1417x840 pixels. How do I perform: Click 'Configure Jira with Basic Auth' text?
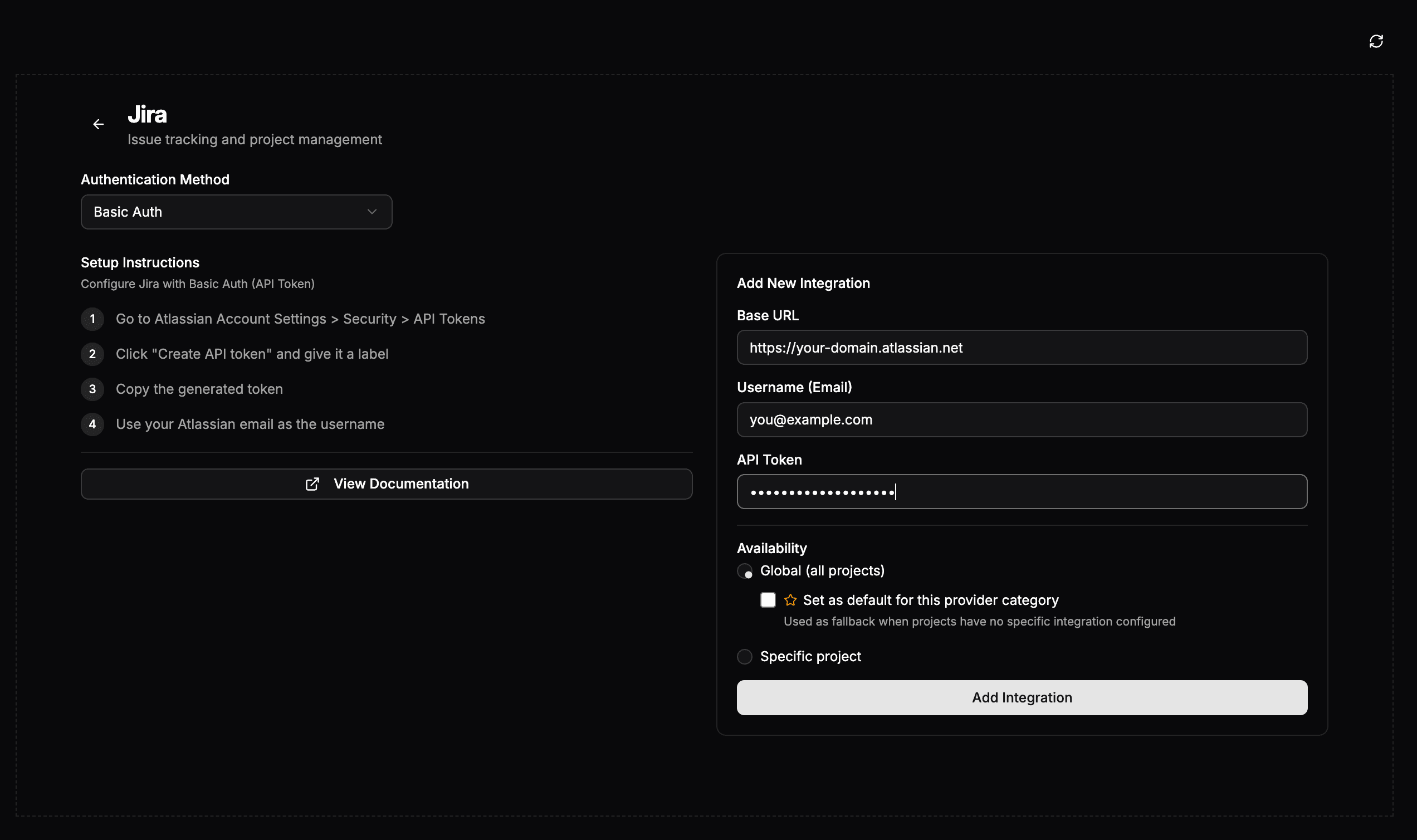point(198,284)
